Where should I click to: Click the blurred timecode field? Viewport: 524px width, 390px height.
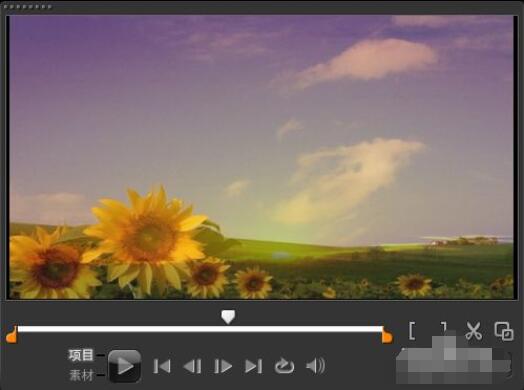point(453,360)
